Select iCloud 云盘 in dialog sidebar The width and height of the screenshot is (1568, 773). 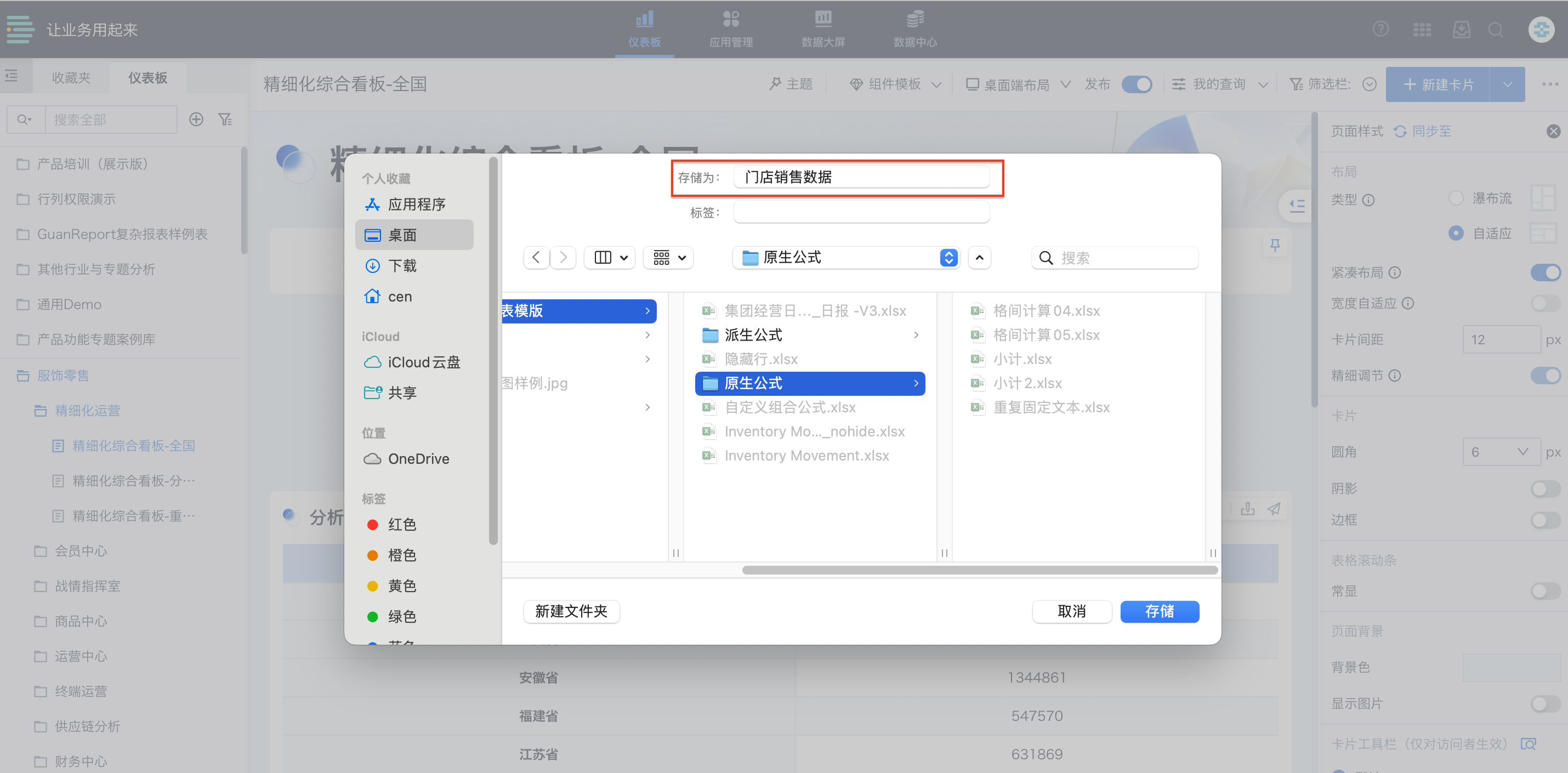tap(414, 362)
